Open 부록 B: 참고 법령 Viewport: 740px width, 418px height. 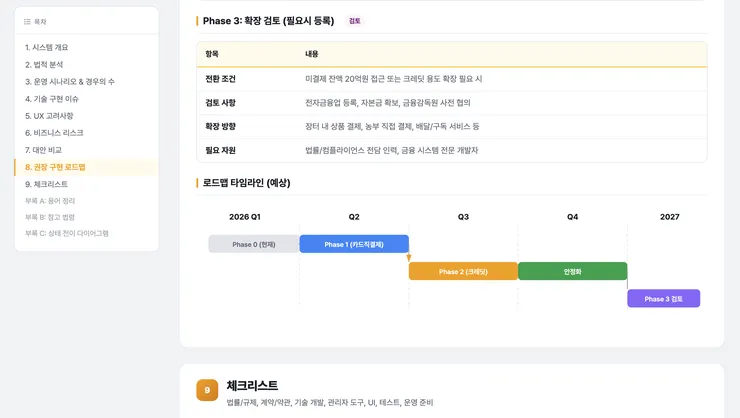tap(50, 217)
